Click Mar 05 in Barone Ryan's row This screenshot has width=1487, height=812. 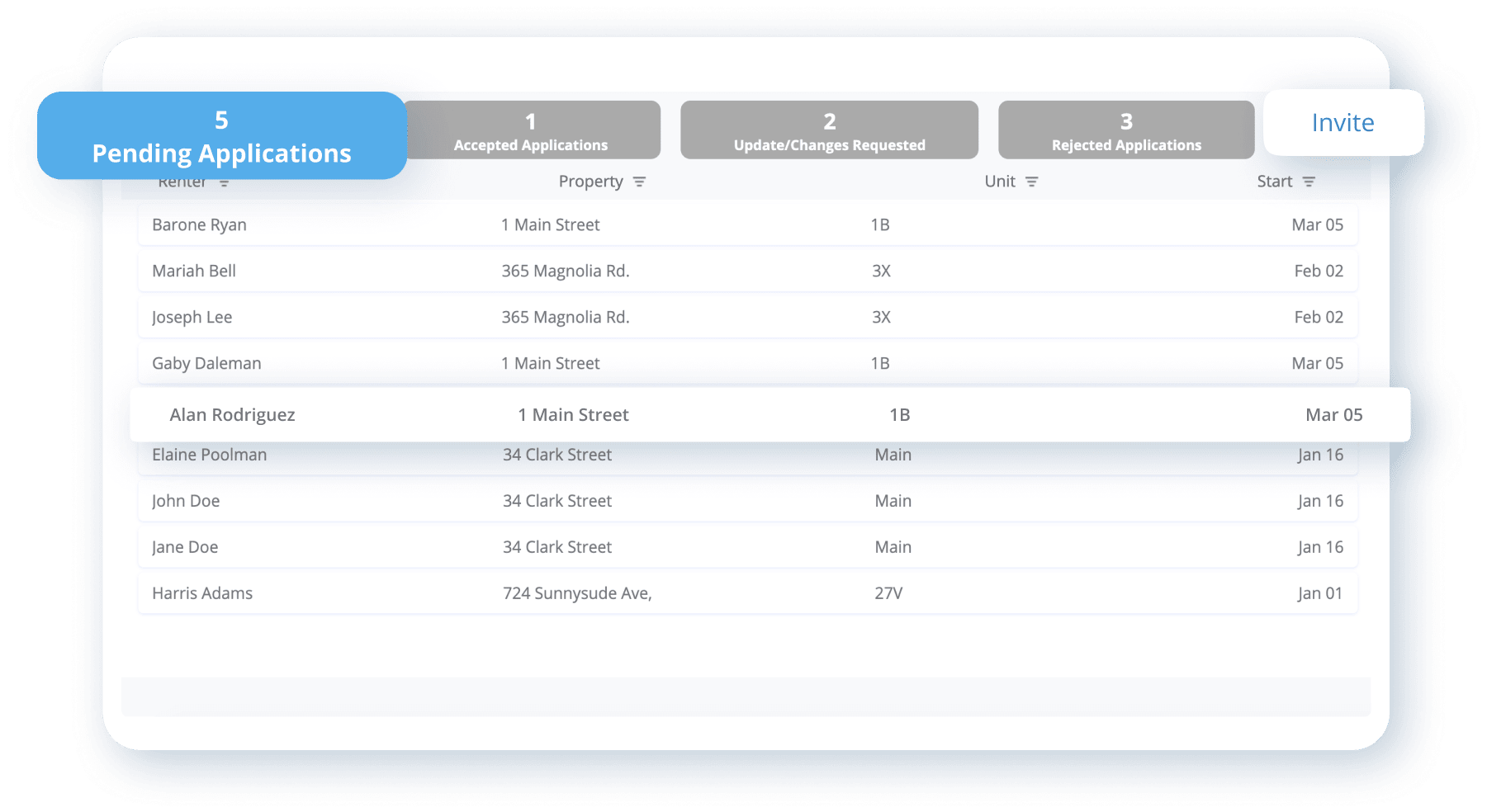pos(1318,225)
